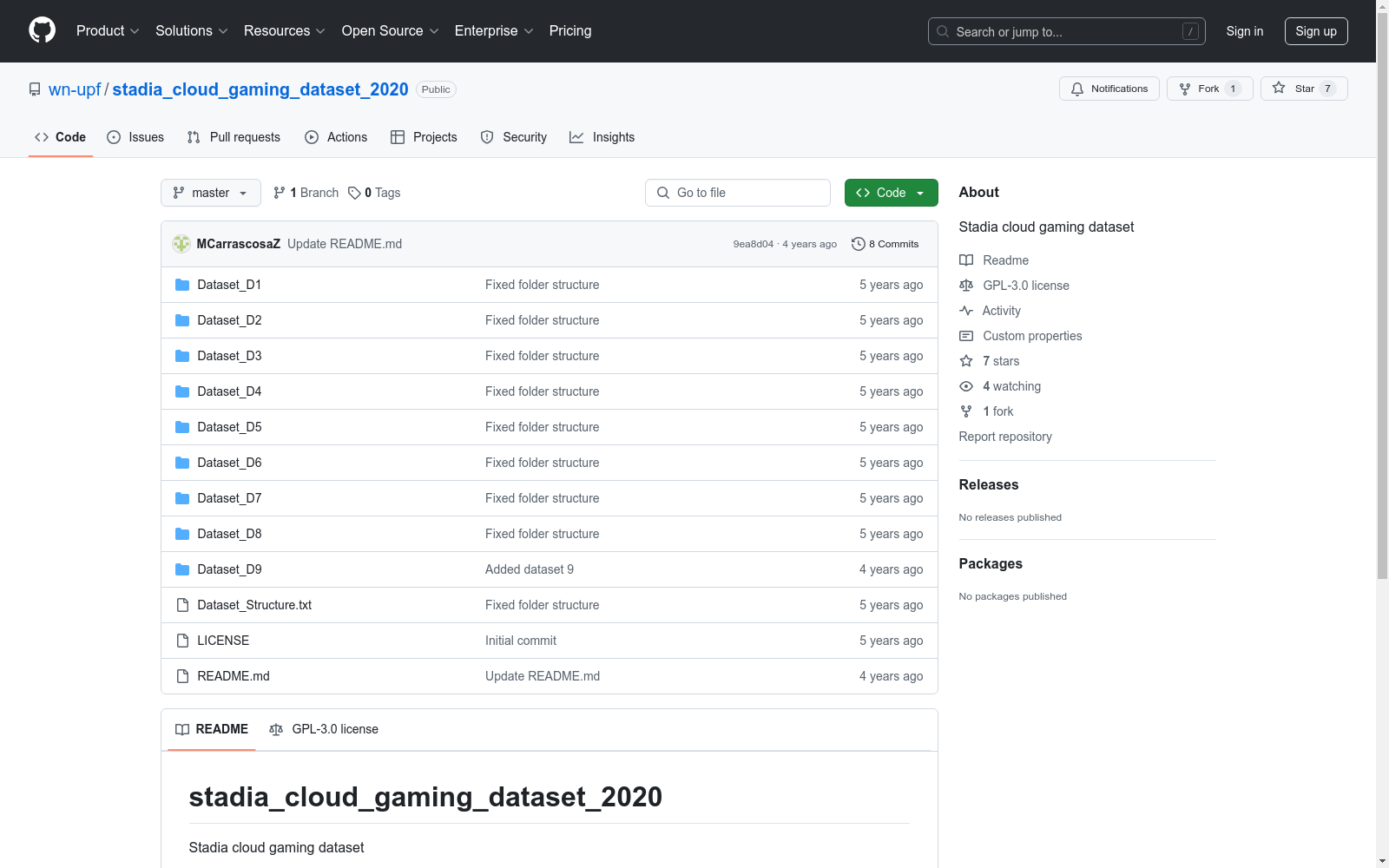Expand the green Code dropdown button

pyautogui.click(x=891, y=193)
